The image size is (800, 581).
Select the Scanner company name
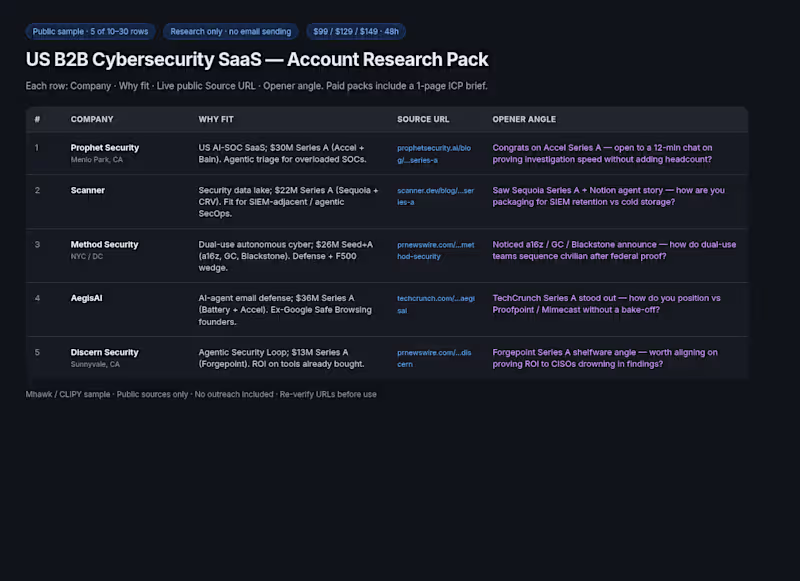88,190
